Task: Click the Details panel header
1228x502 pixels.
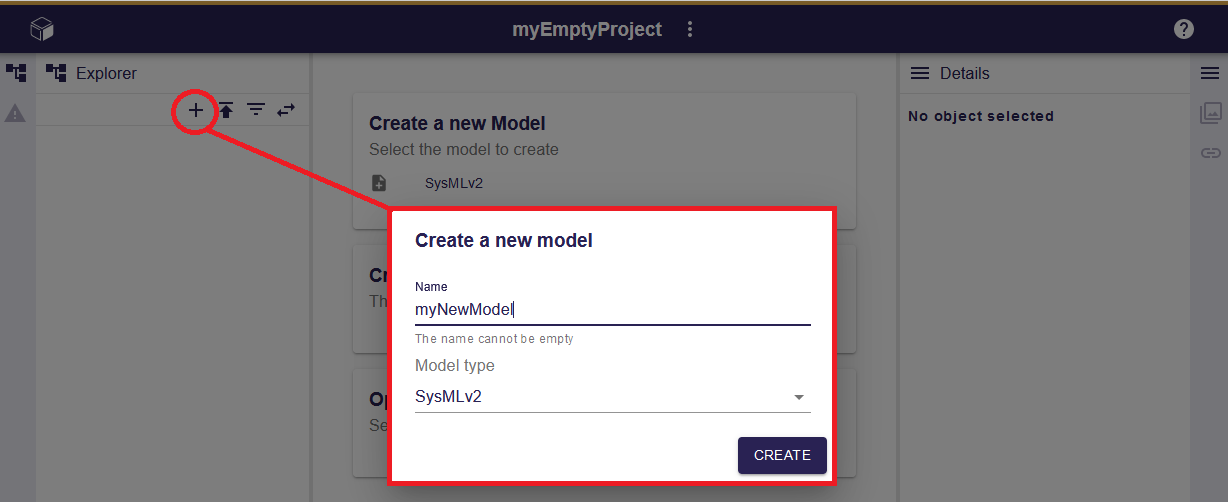Action: point(964,73)
